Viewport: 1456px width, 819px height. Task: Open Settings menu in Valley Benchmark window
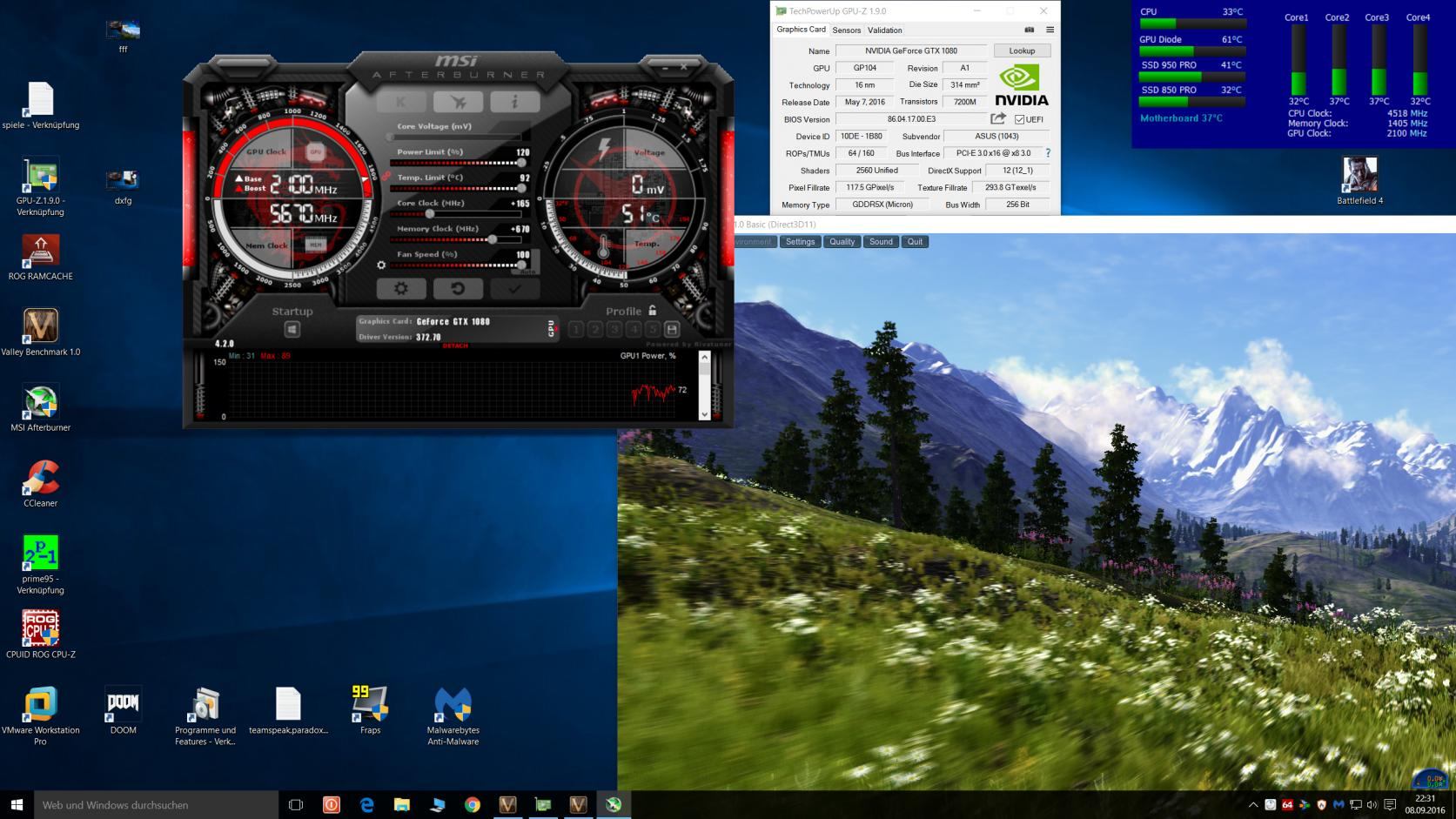pyautogui.click(x=800, y=242)
